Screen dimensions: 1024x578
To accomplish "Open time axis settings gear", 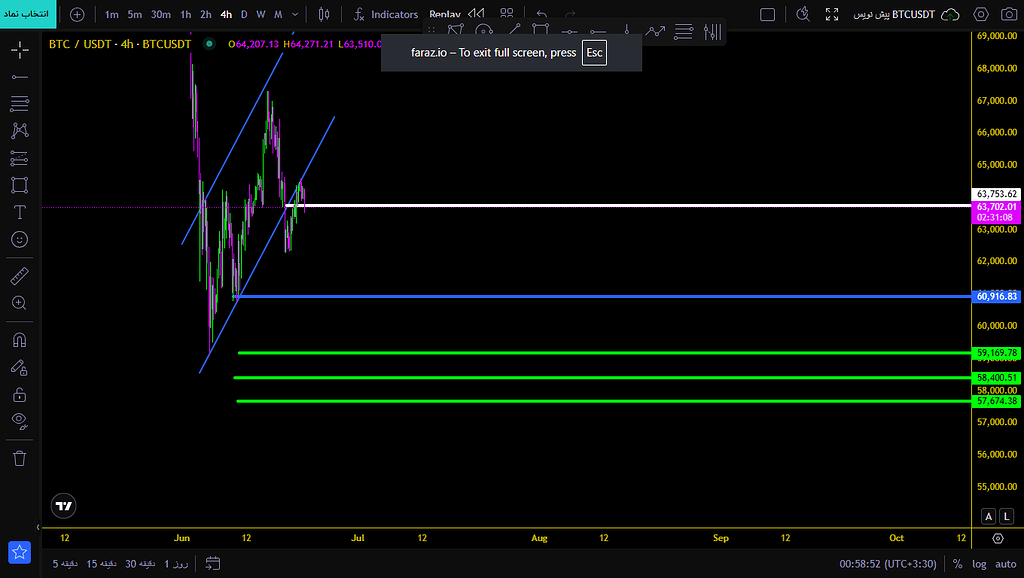I will [x=998, y=538].
